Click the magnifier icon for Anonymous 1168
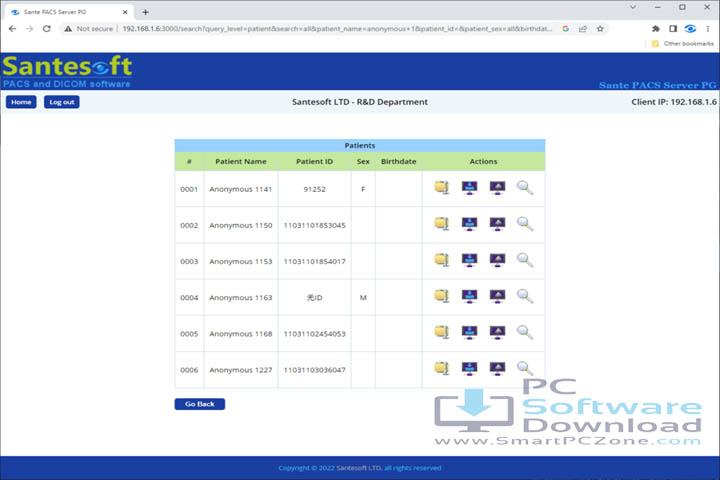 click(525, 332)
